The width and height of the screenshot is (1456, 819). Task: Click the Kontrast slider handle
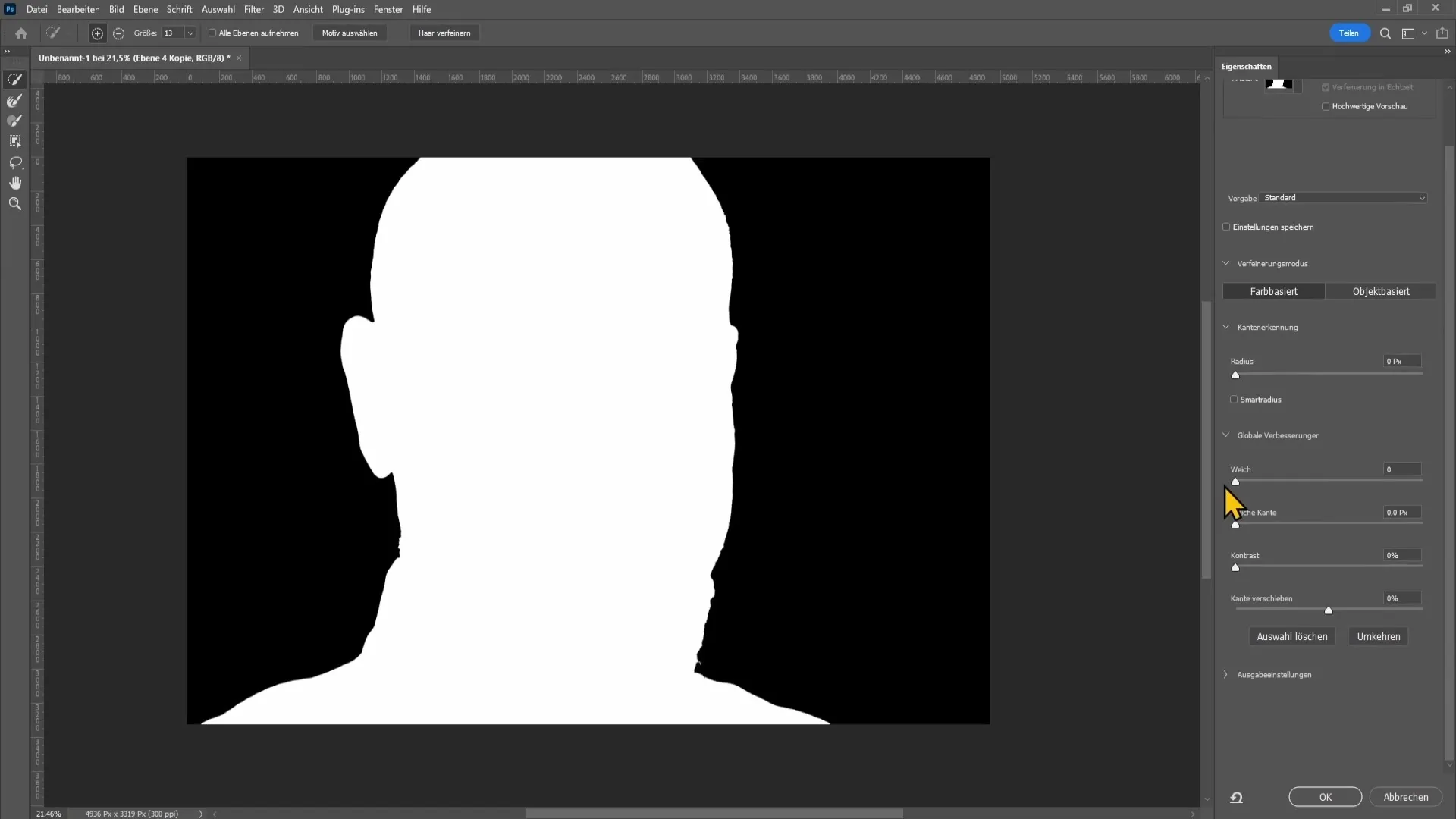(x=1235, y=568)
